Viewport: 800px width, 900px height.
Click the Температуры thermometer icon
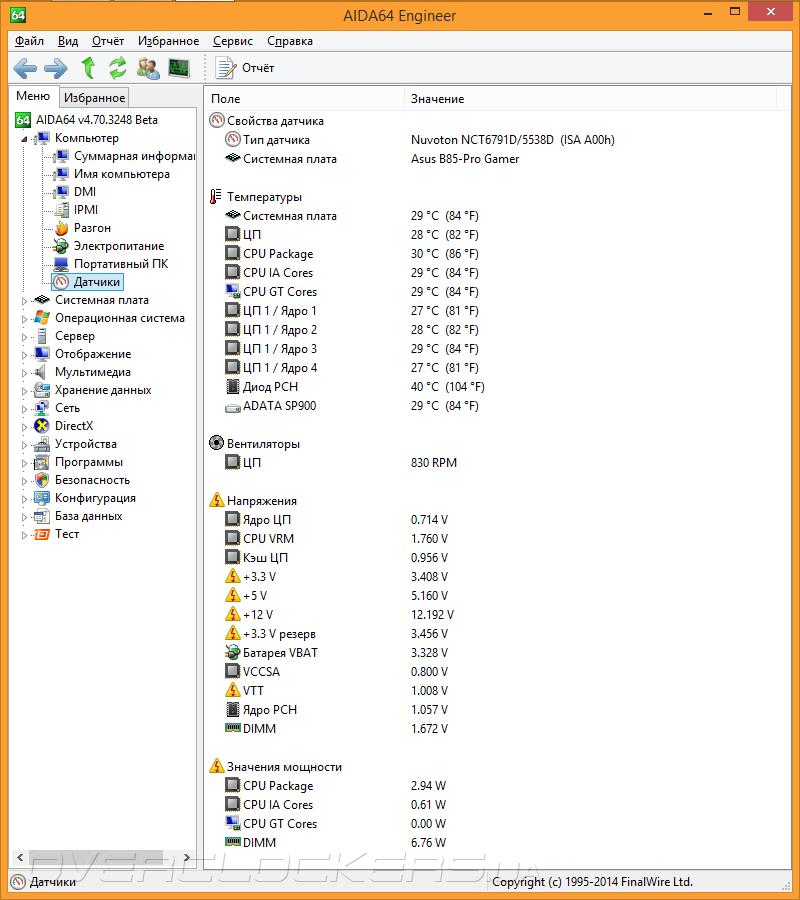tap(216, 196)
